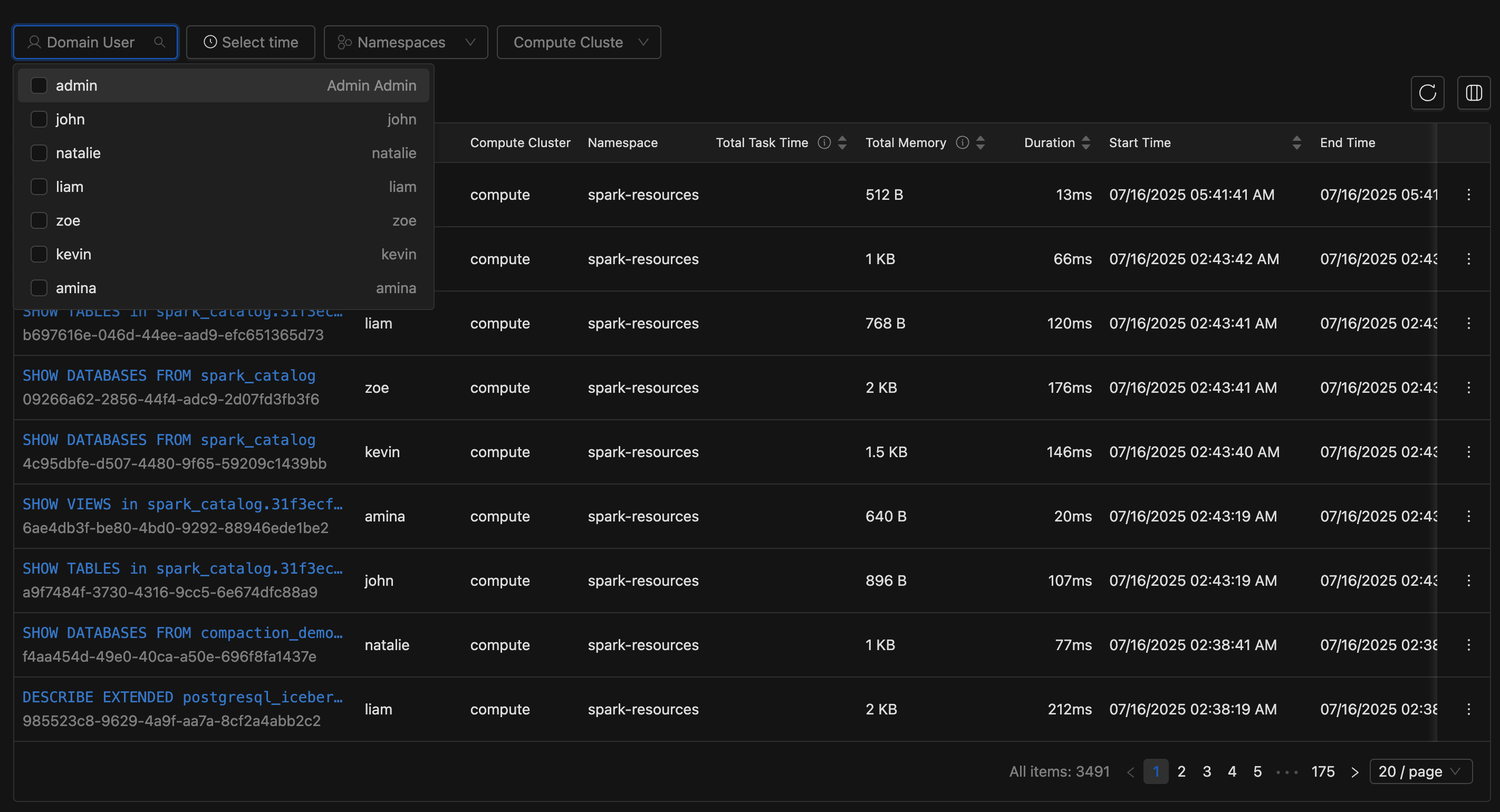Viewport: 1500px width, 812px height.
Task: Open kevin's SHOW DATABASES FROM spark_catalog query
Action: pyautogui.click(x=169, y=440)
